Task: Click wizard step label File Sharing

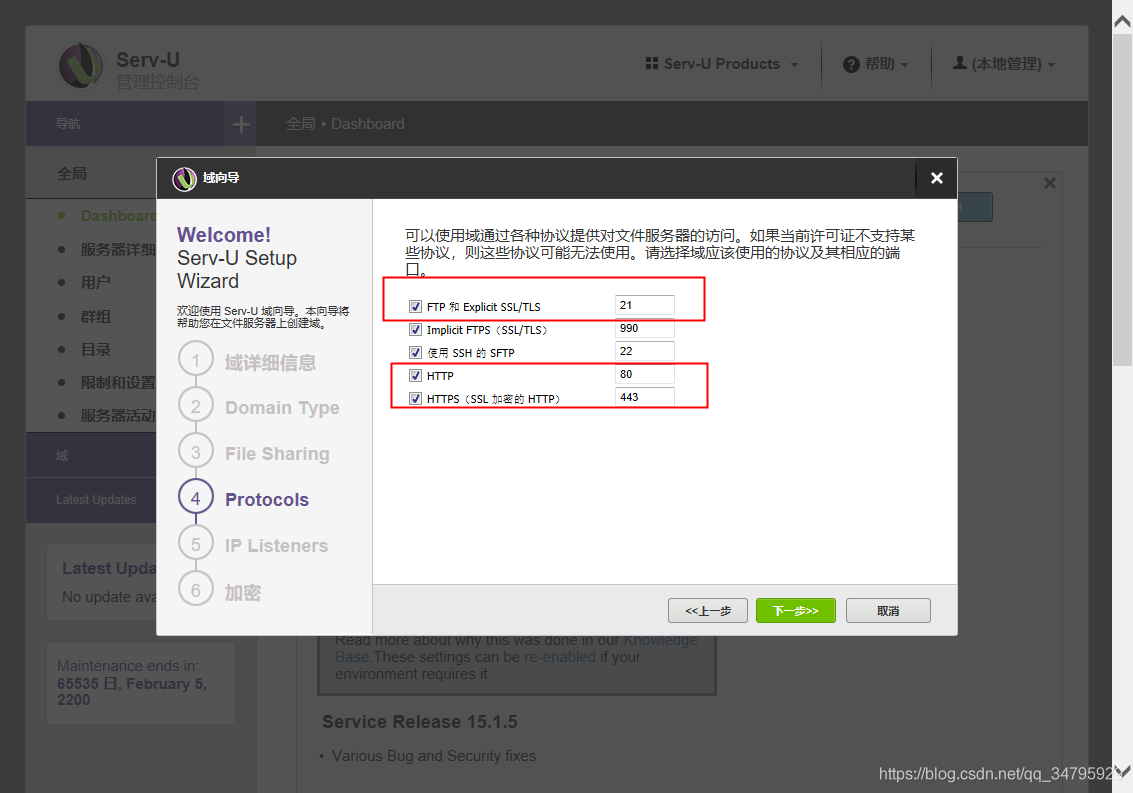Action: (277, 453)
